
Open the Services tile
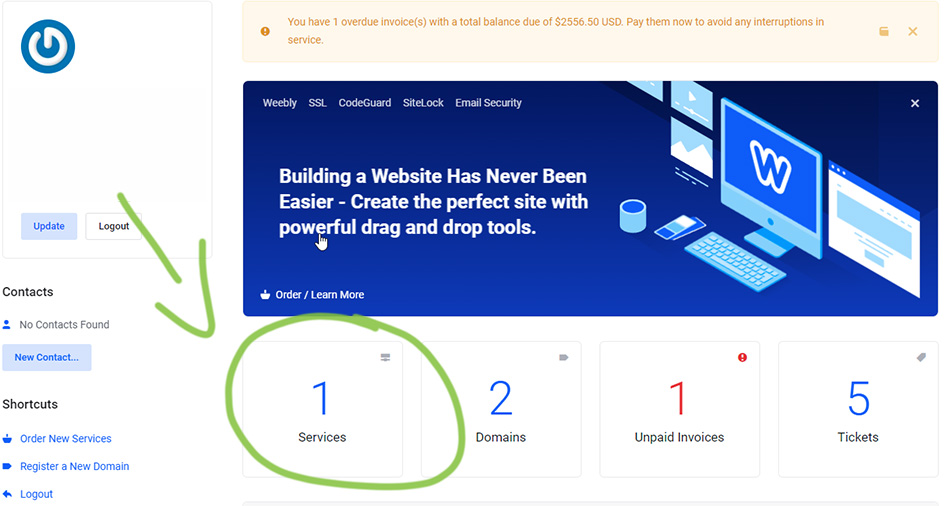tap(323, 409)
